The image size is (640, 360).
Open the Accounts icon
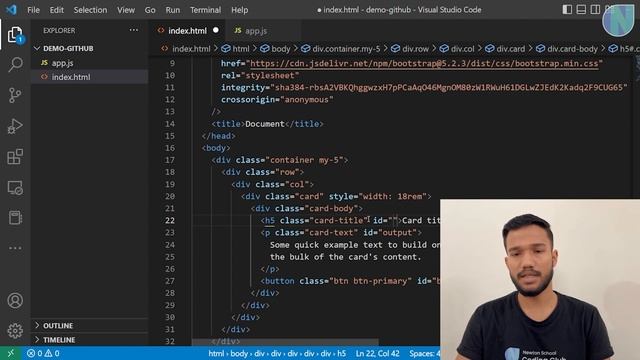click(15, 300)
